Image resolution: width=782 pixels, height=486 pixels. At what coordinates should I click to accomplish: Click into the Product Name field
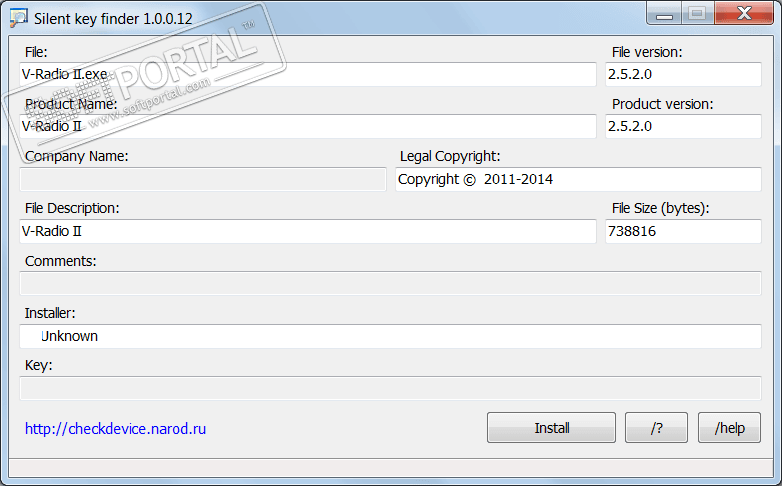(308, 126)
